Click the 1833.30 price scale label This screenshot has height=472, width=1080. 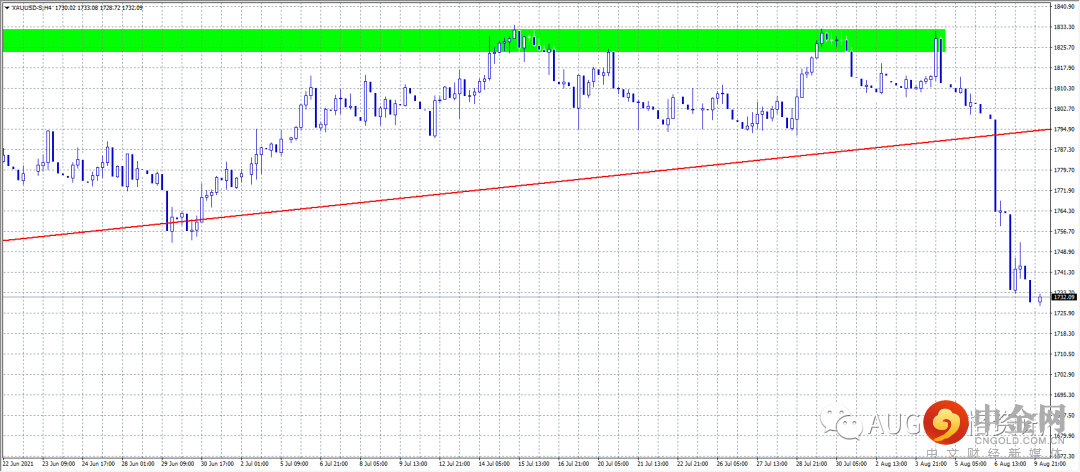pyautogui.click(x=1065, y=27)
